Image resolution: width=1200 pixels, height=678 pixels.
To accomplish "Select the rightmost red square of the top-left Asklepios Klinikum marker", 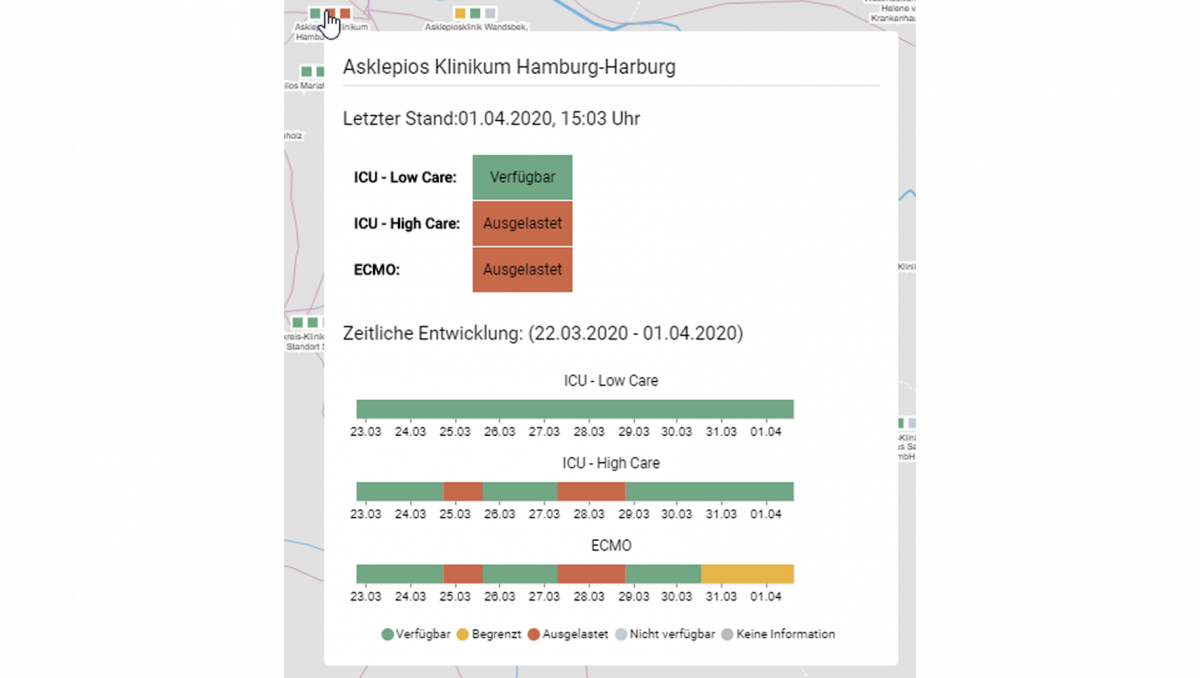I will coord(345,13).
